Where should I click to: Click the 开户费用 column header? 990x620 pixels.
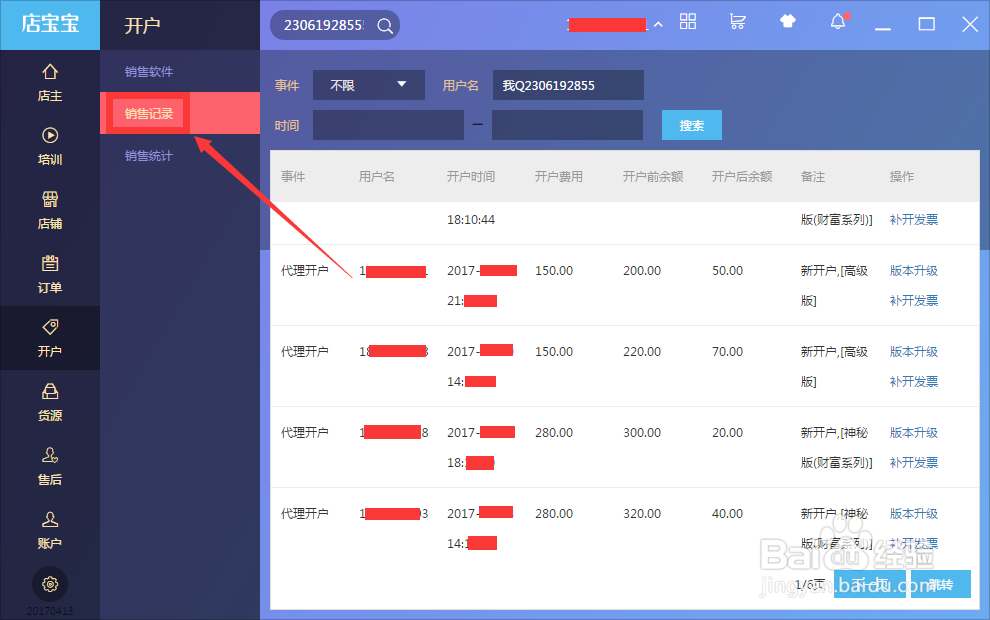559,177
